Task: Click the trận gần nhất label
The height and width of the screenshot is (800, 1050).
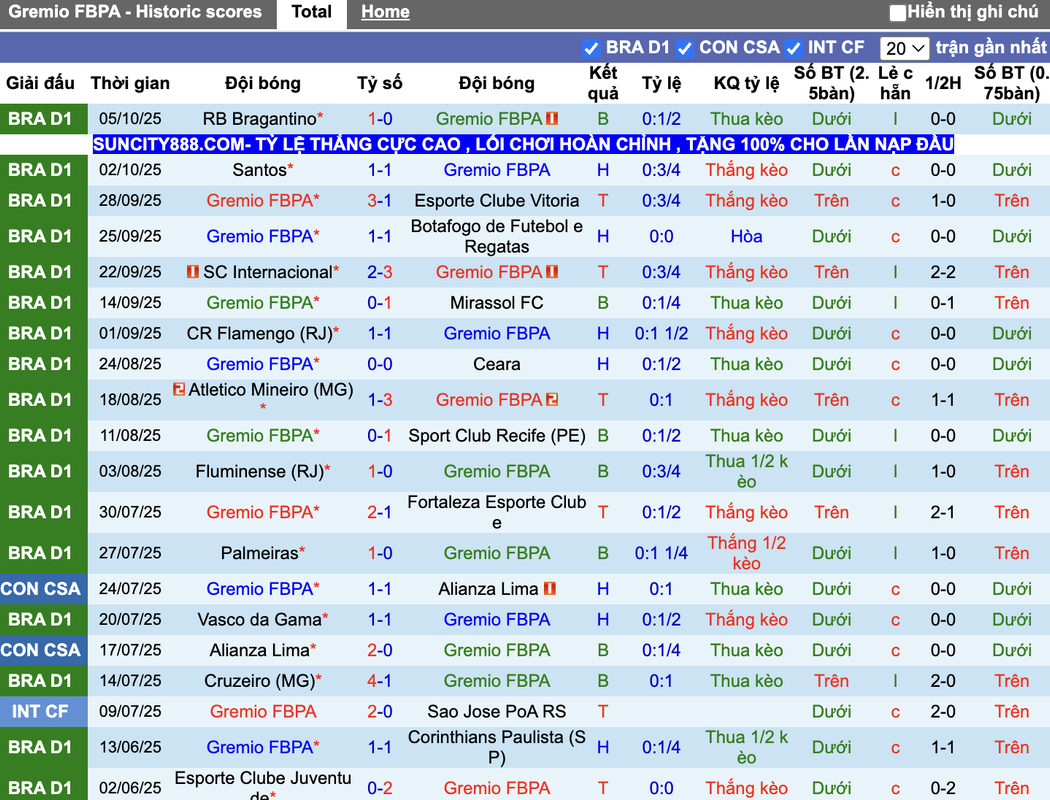Action: [x=990, y=47]
